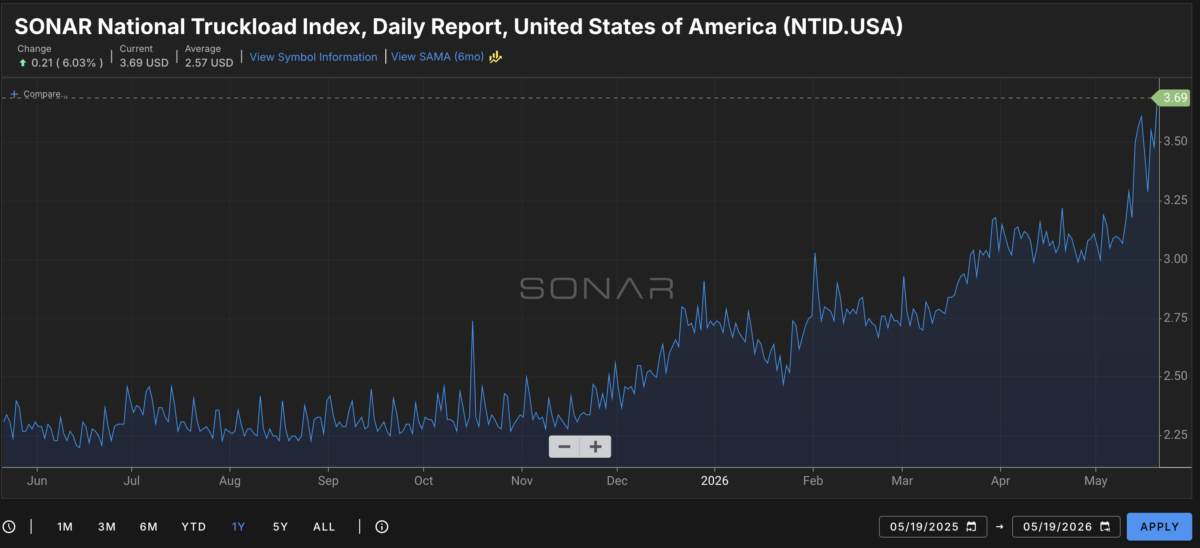Click the minus zoom-out button on chart
The image size is (1200, 548).
565,447
